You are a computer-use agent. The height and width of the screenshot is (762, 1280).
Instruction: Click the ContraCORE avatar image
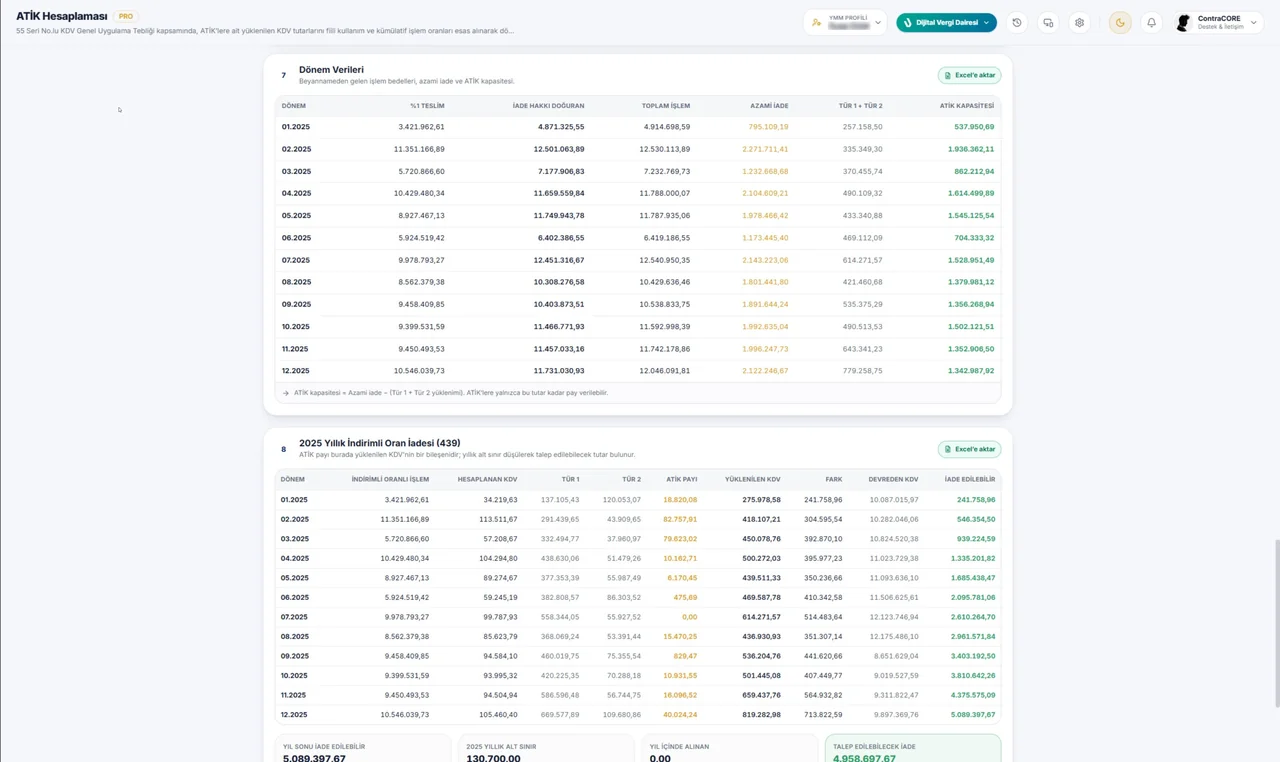[x=1184, y=22]
